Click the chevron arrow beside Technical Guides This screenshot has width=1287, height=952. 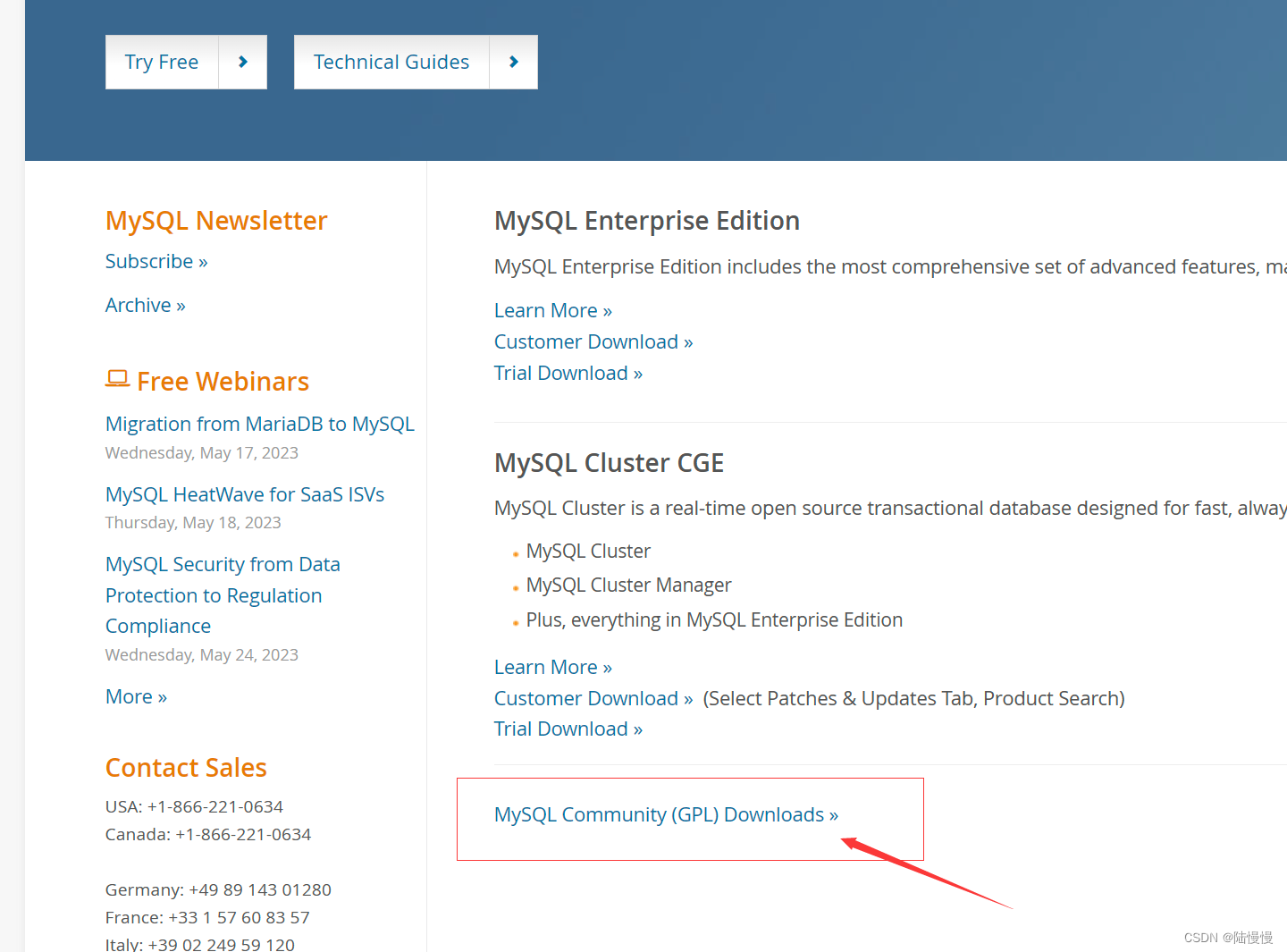point(514,62)
